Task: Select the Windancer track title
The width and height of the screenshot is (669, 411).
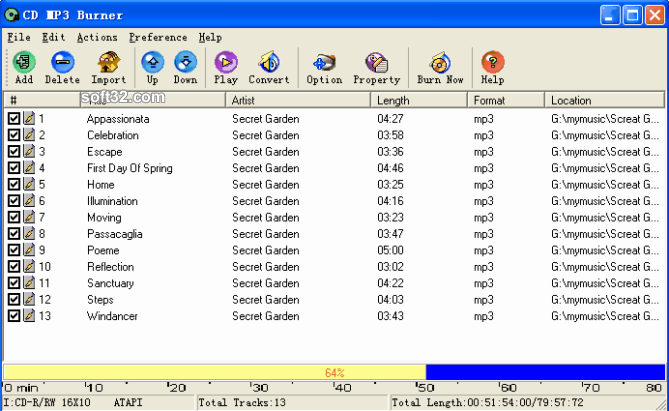Action: point(112,316)
